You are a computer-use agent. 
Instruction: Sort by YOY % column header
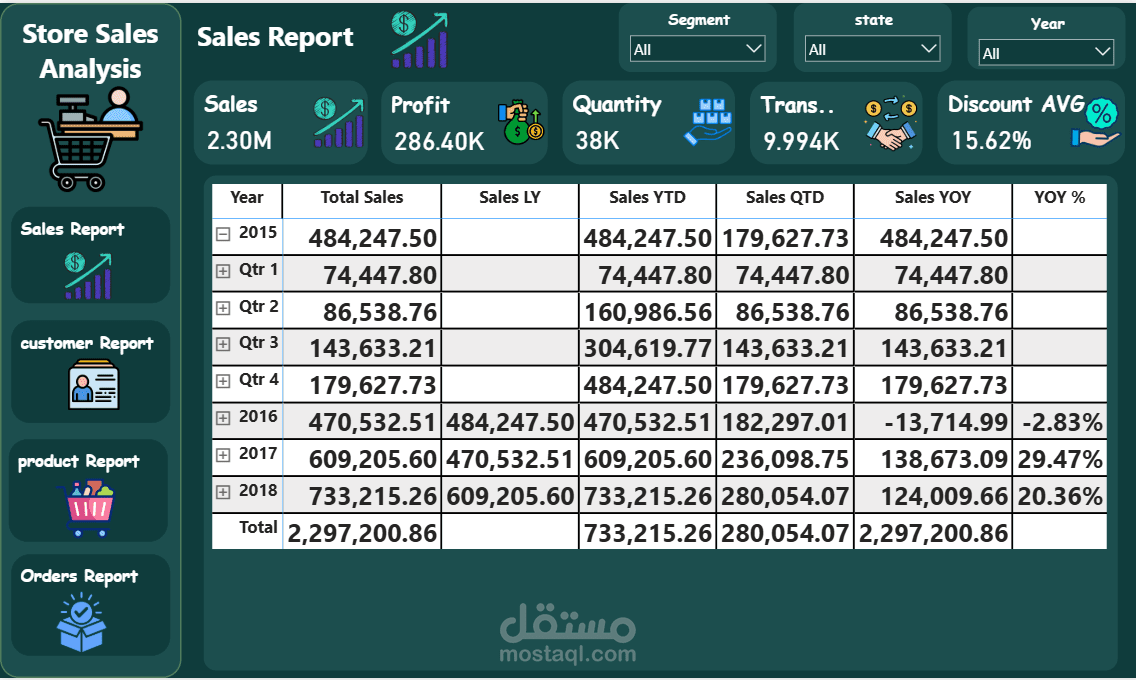click(1059, 197)
